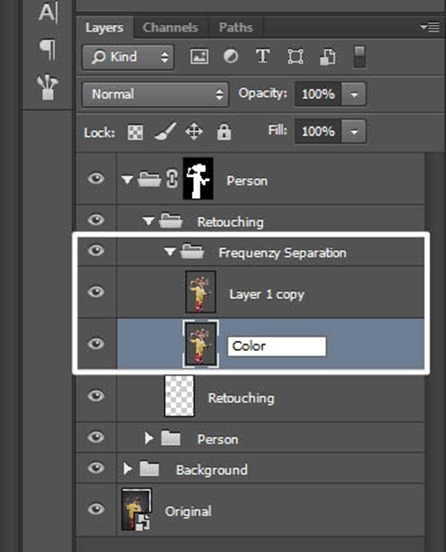
Task: Click the Background group folder icon
Action: [x=149, y=469]
